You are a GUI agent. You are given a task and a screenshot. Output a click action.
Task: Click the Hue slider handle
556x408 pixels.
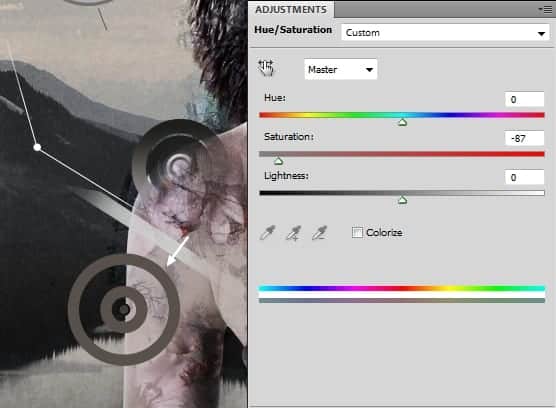[x=402, y=122]
